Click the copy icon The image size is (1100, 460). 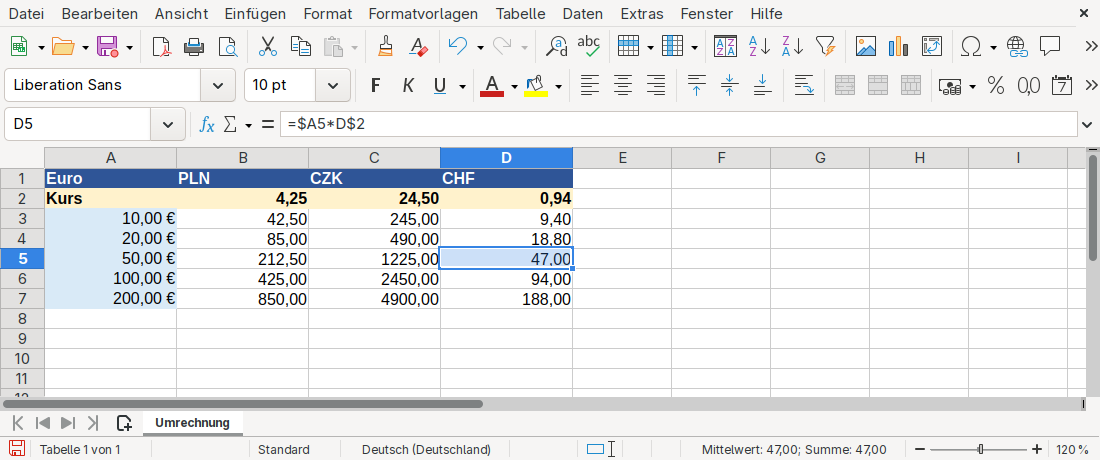[301, 47]
